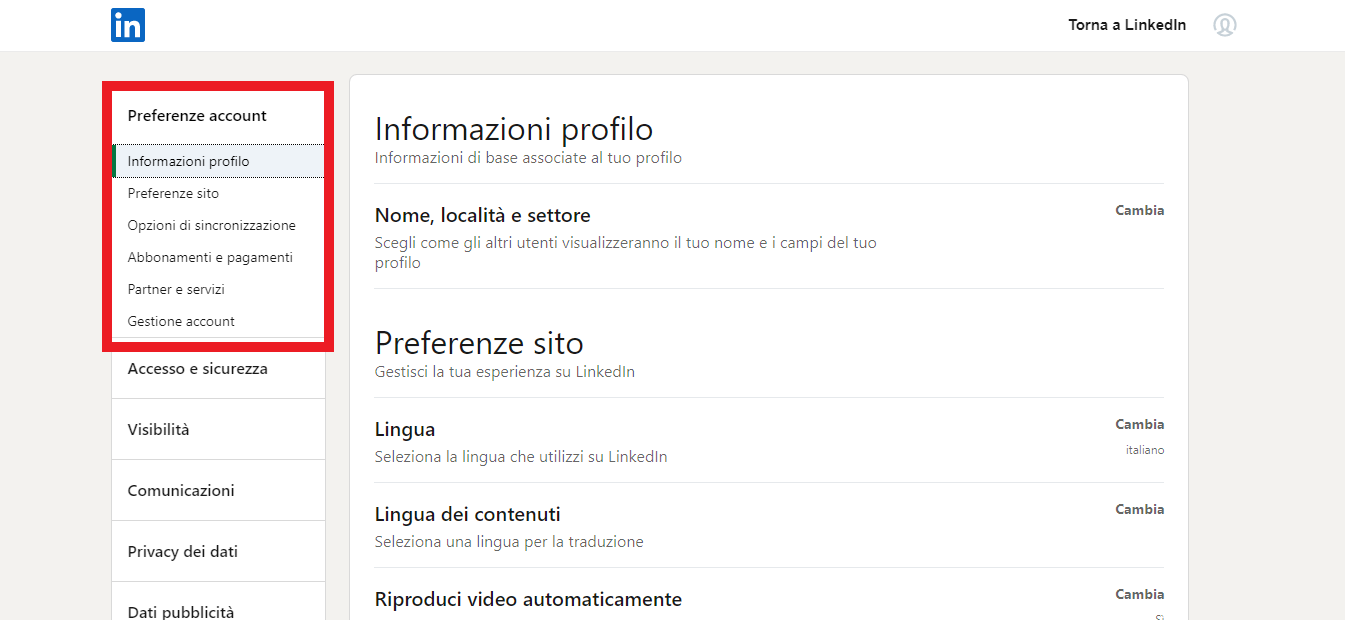Select Opzioni di sincronizzazione
The height and width of the screenshot is (620, 1345).
[x=211, y=225]
